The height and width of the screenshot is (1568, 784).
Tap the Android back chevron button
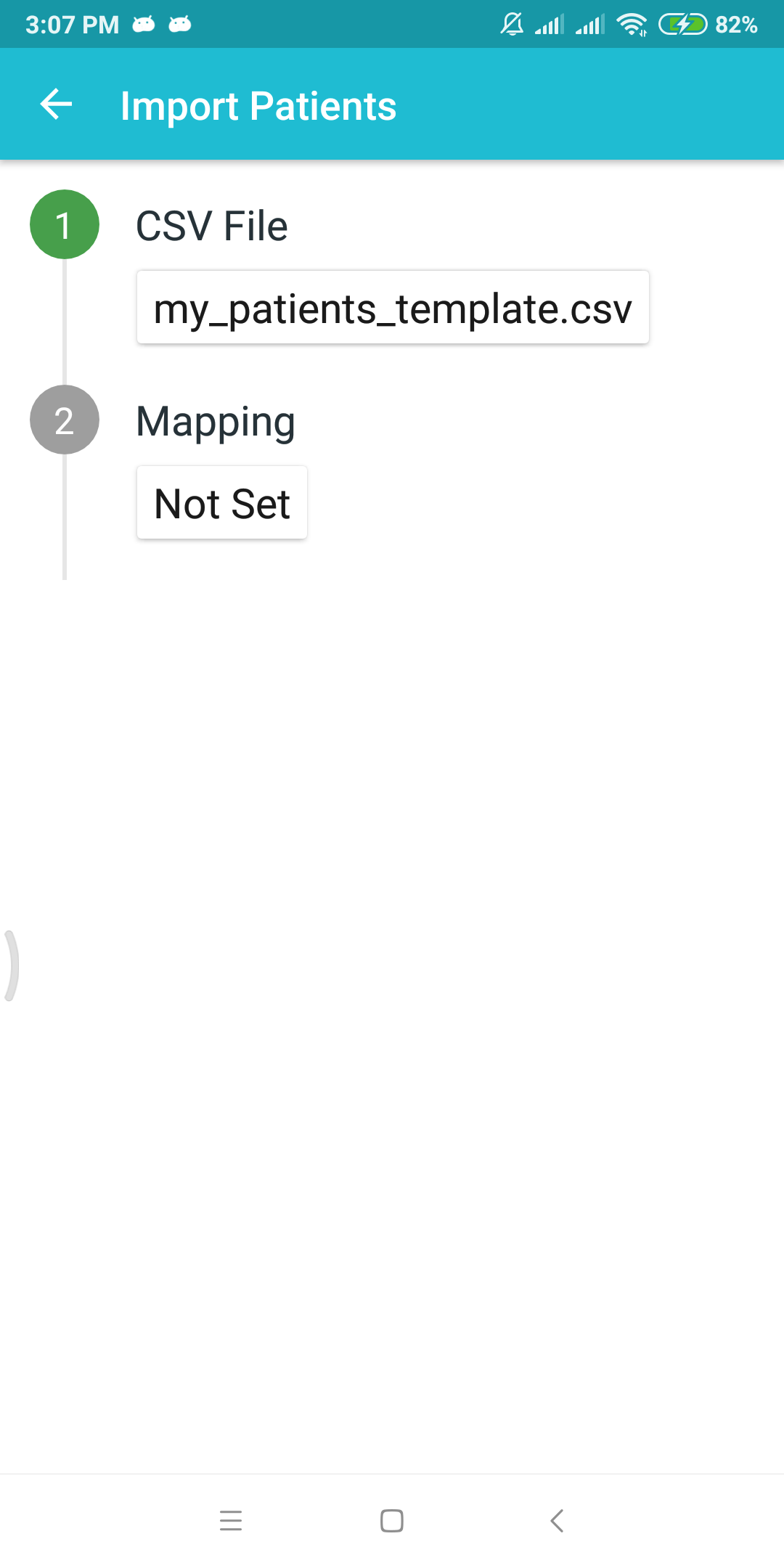click(557, 1520)
